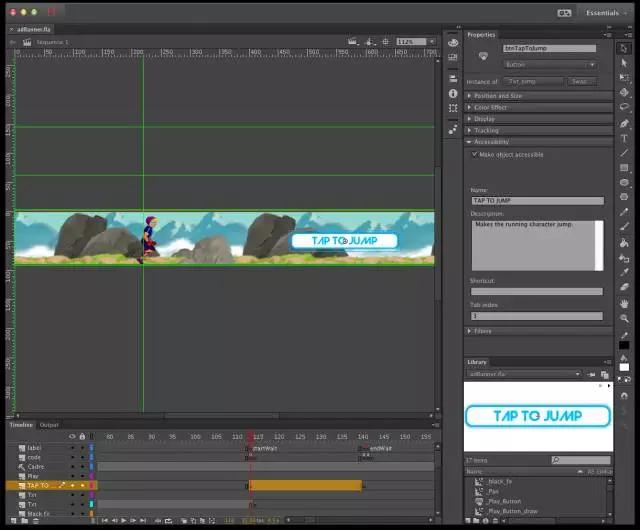Collapse the Accessibility section

pyautogui.click(x=469, y=142)
